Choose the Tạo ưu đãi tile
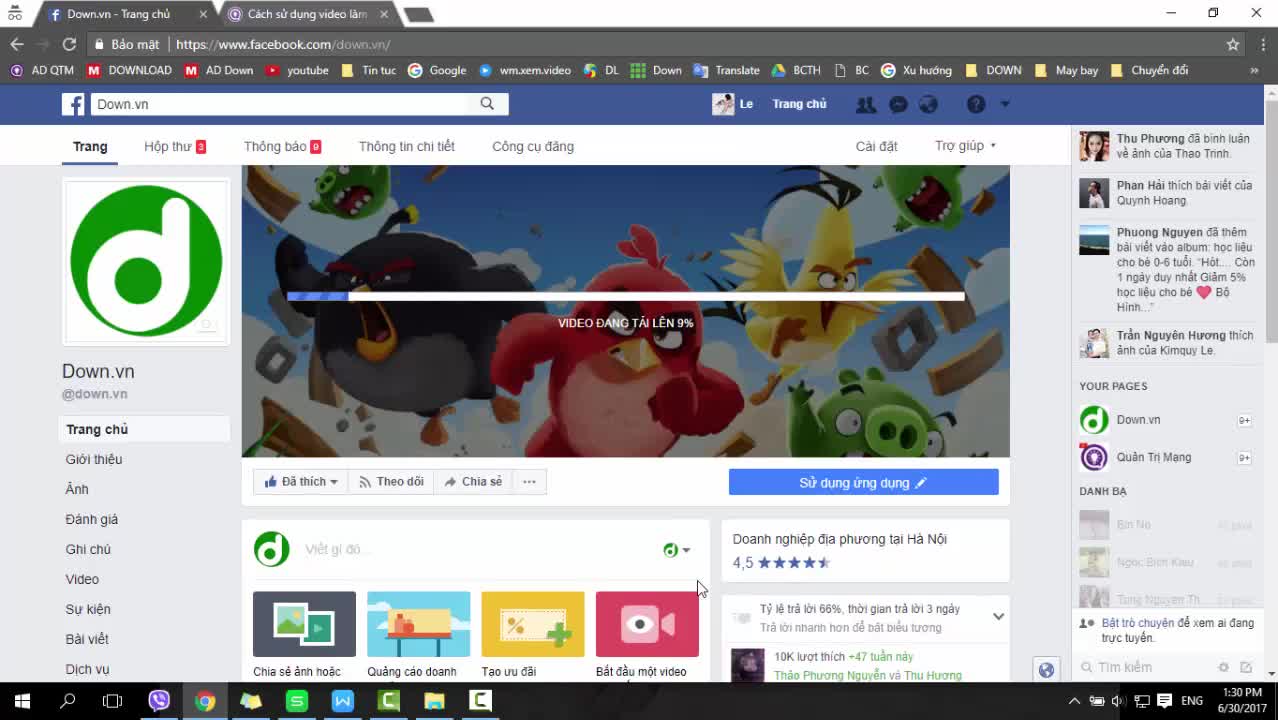The width and height of the screenshot is (1278, 720). tap(533, 634)
